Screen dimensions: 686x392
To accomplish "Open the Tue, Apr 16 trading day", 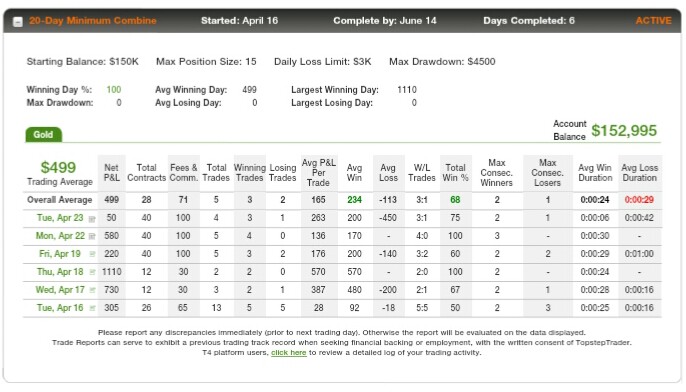I will [x=60, y=308].
